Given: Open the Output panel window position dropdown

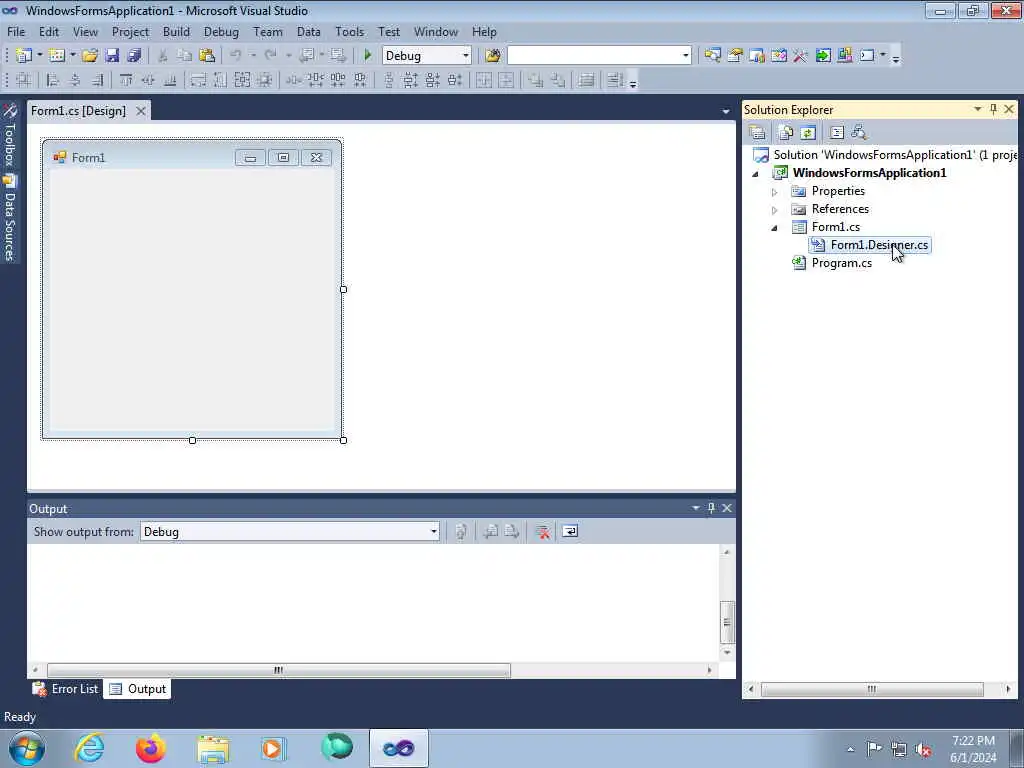Looking at the screenshot, I should point(696,508).
